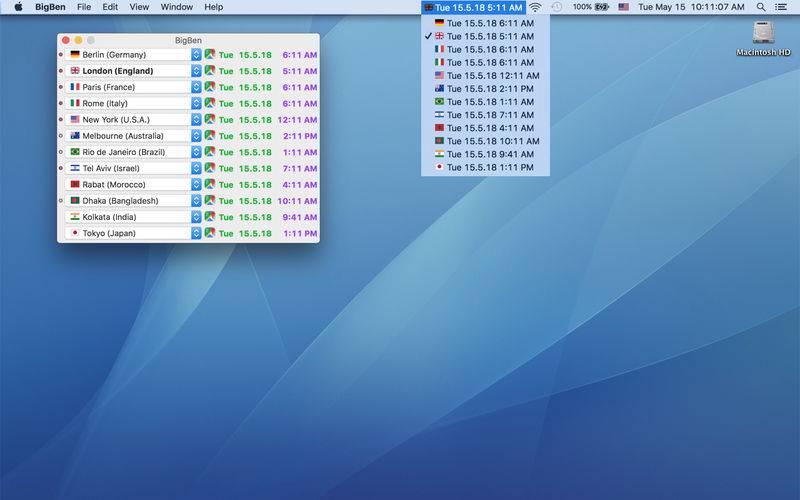This screenshot has height=500, width=800.
Task: Click the Wi-Fi status icon
Action: tap(535, 7)
